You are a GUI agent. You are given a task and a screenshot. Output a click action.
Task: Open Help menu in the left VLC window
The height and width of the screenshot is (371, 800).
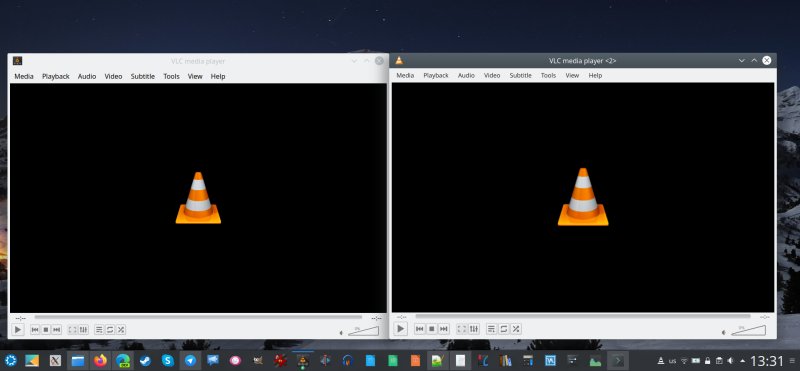coord(218,77)
